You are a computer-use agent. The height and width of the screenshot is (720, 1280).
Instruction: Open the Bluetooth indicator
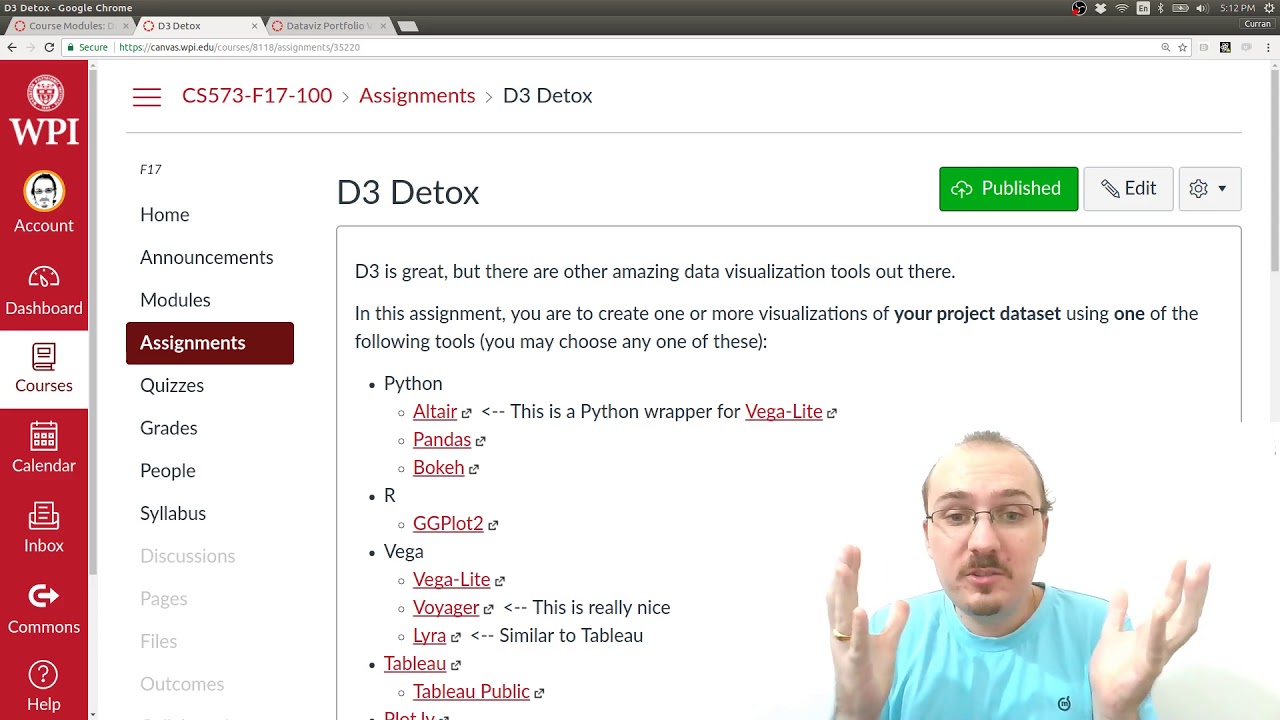point(1161,8)
